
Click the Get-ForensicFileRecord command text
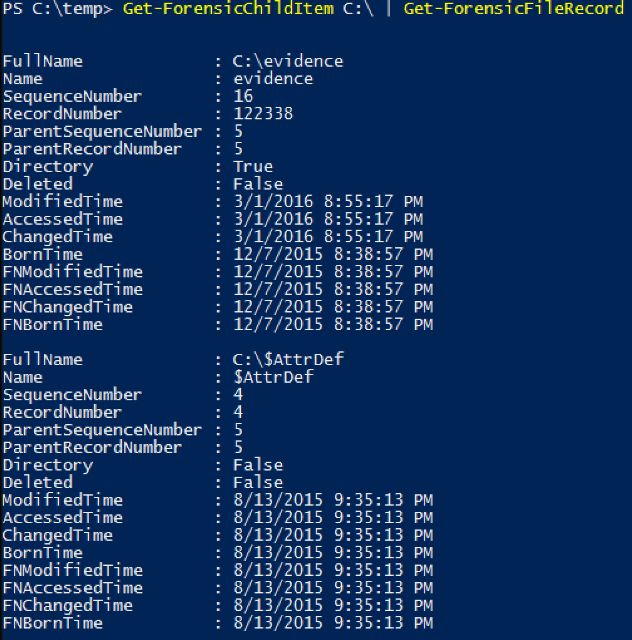point(514,9)
